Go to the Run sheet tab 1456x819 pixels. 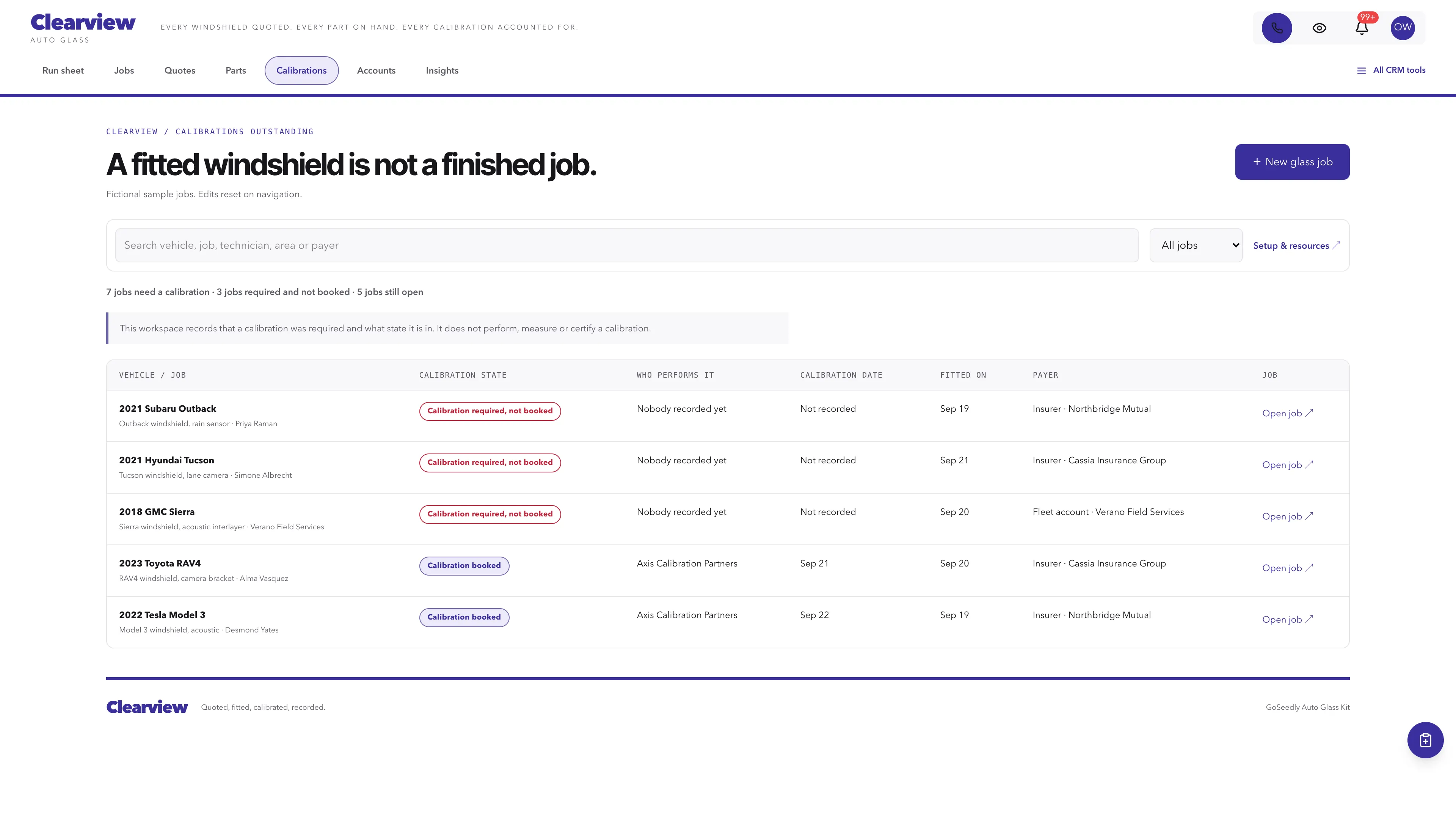point(63,71)
